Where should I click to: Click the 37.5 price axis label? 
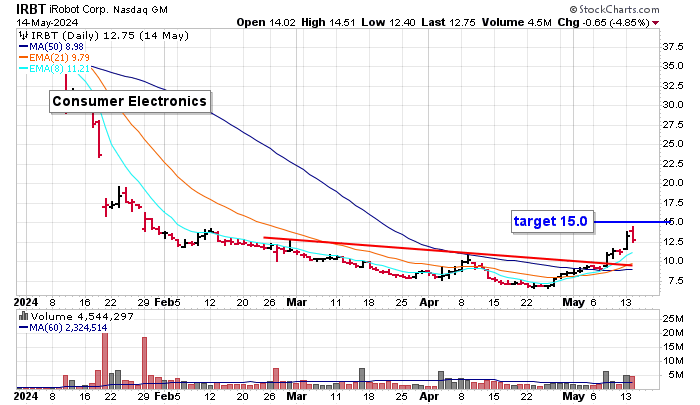(673, 46)
